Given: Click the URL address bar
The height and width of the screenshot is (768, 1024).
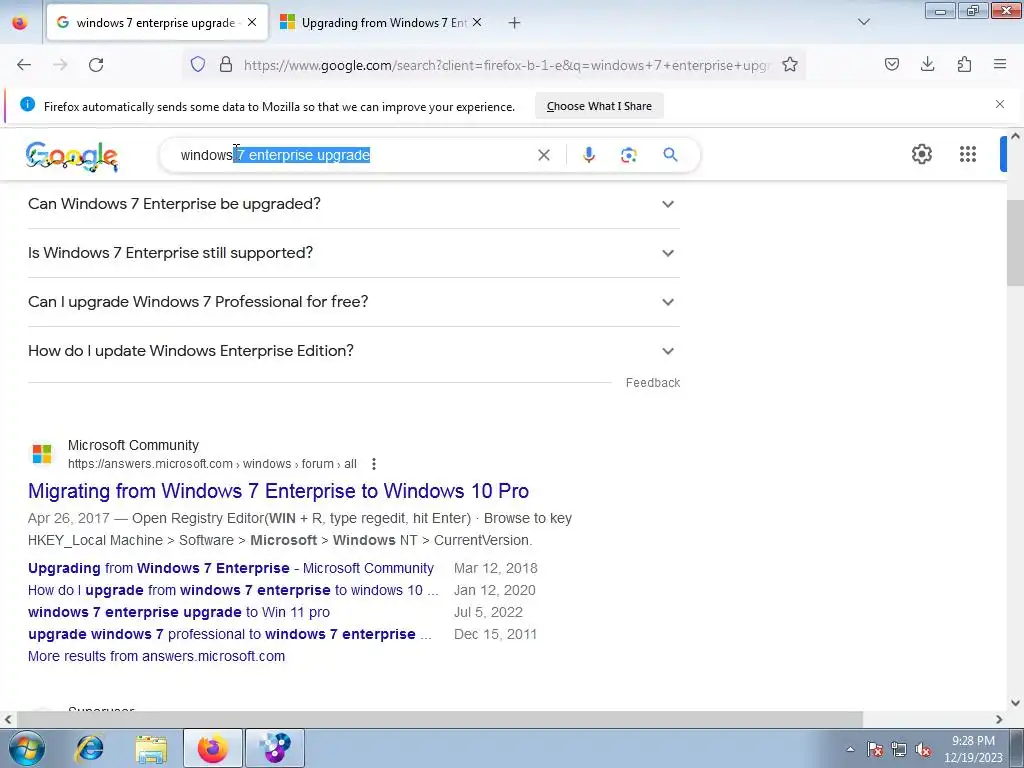Looking at the screenshot, I should pyautogui.click(x=506, y=65).
